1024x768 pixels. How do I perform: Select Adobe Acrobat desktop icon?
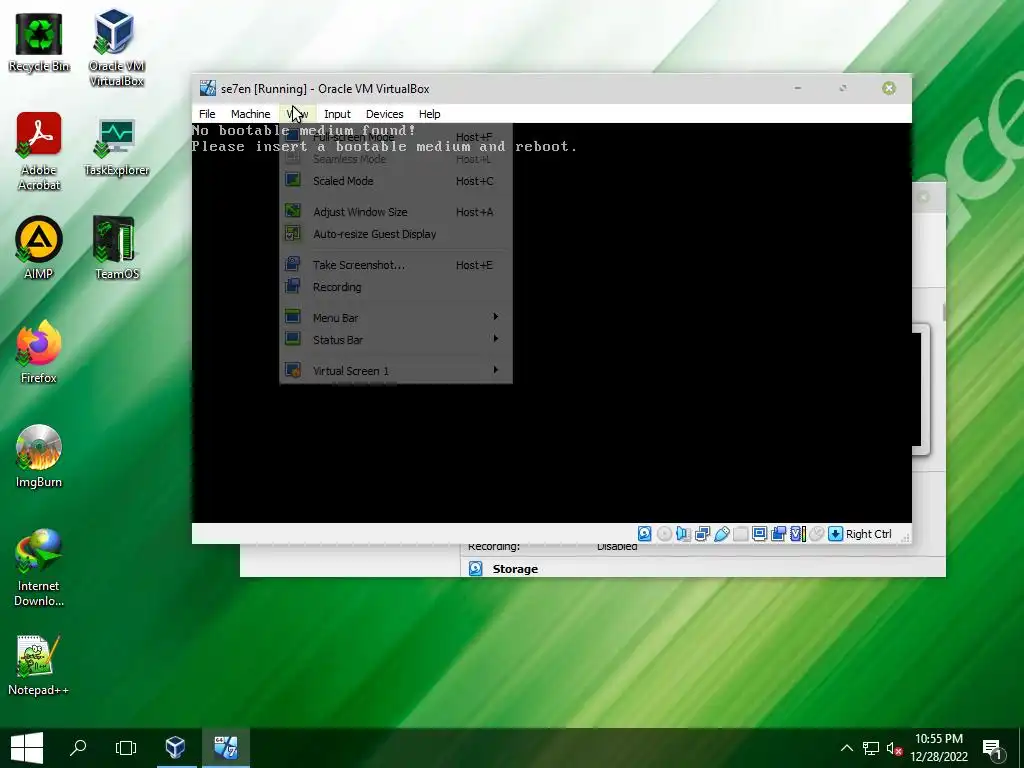click(39, 152)
